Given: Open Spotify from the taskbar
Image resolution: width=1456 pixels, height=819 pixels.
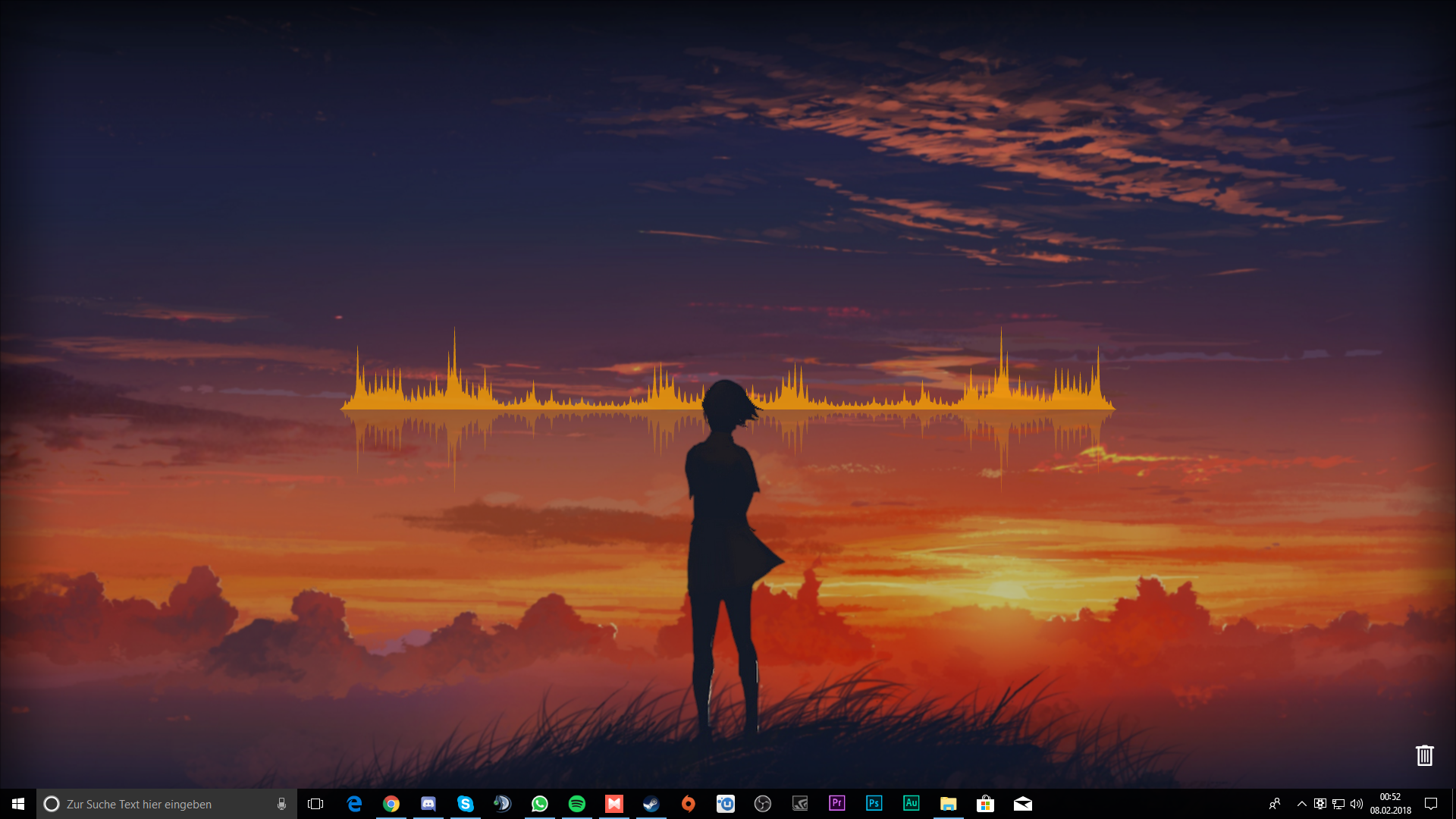Looking at the screenshot, I should click(577, 804).
